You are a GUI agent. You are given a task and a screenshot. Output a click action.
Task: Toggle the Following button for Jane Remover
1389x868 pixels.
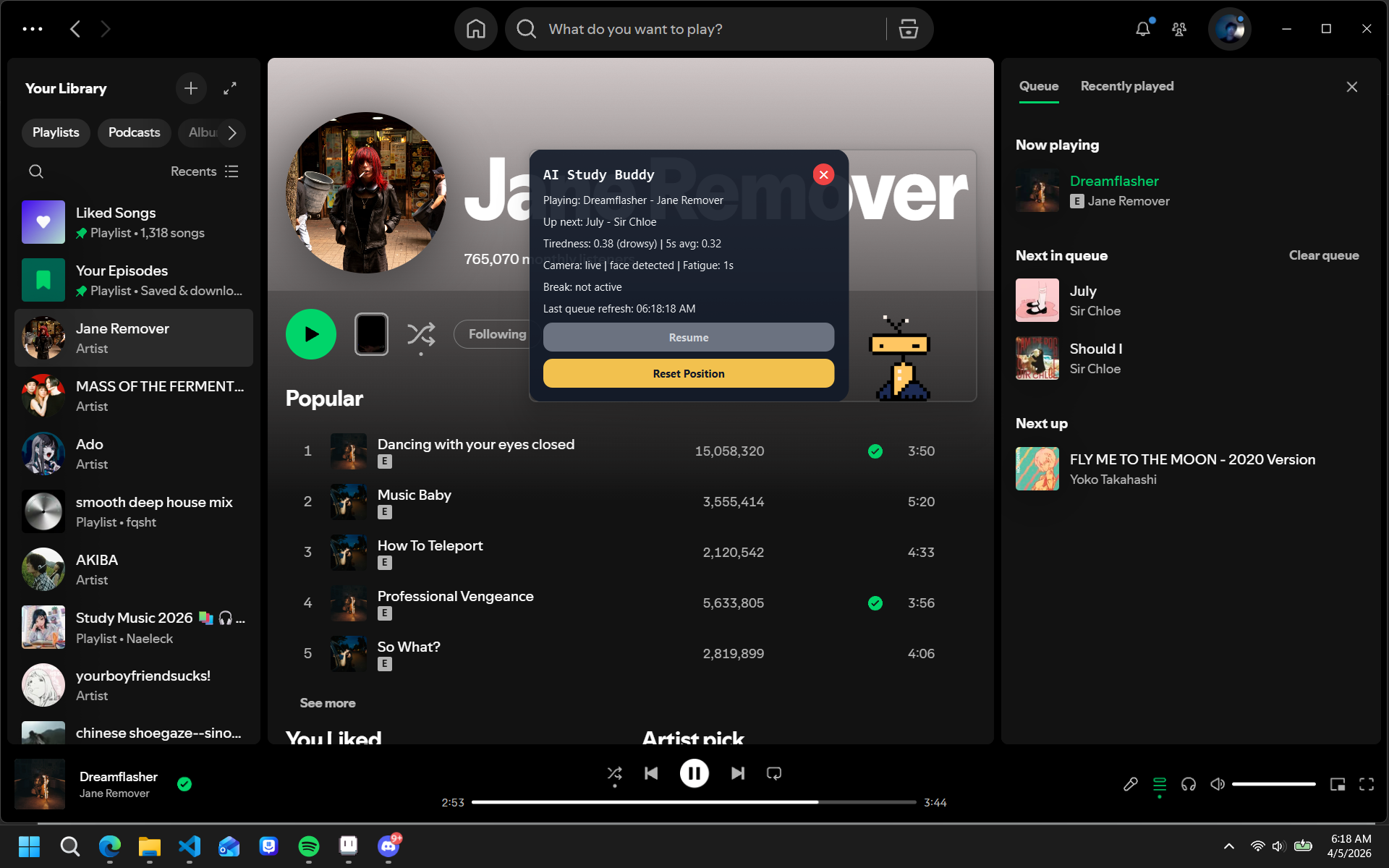point(496,334)
